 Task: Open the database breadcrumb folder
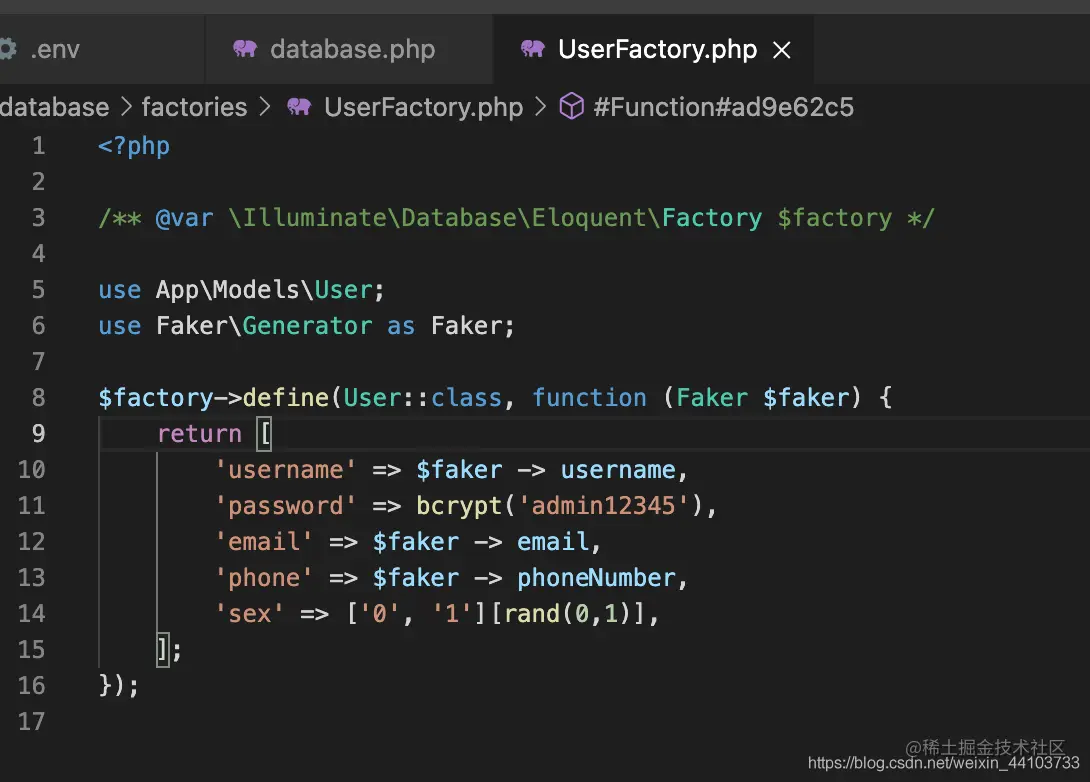point(54,107)
